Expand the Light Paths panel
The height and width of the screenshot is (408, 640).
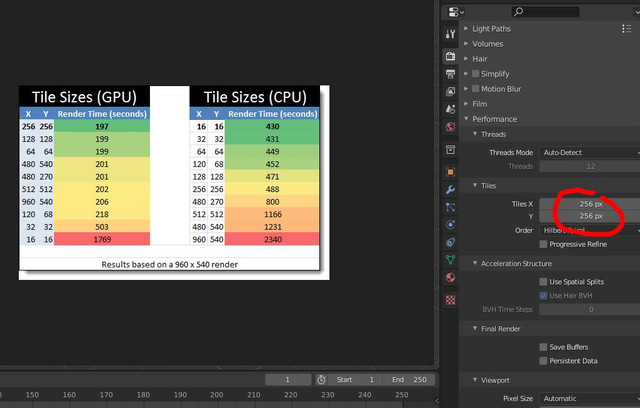point(466,29)
